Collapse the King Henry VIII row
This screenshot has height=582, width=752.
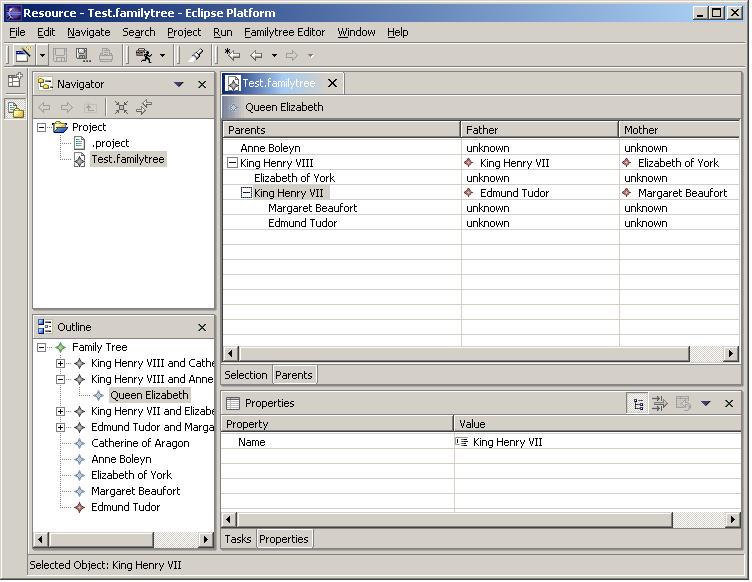[232, 163]
